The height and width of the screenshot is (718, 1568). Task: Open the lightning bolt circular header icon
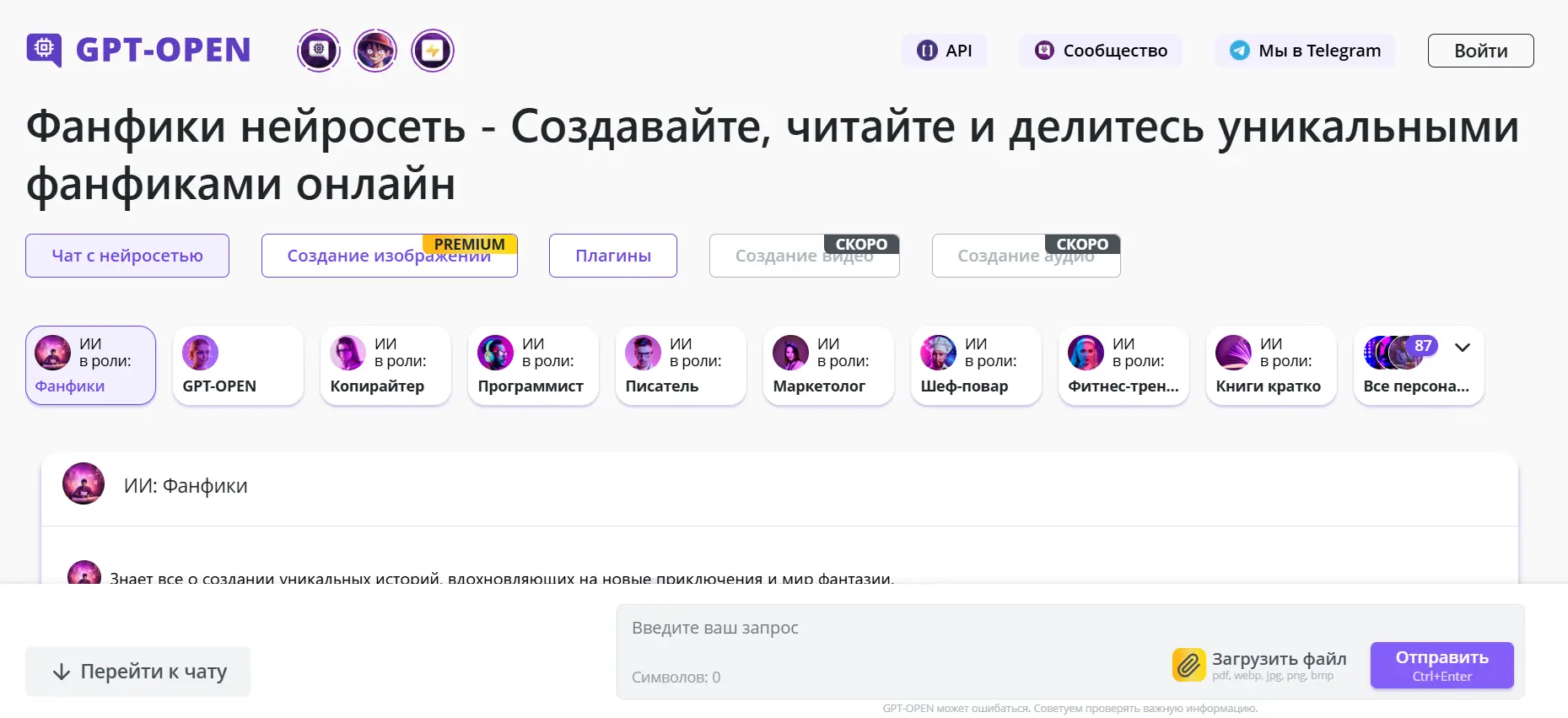pyautogui.click(x=433, y=51)
